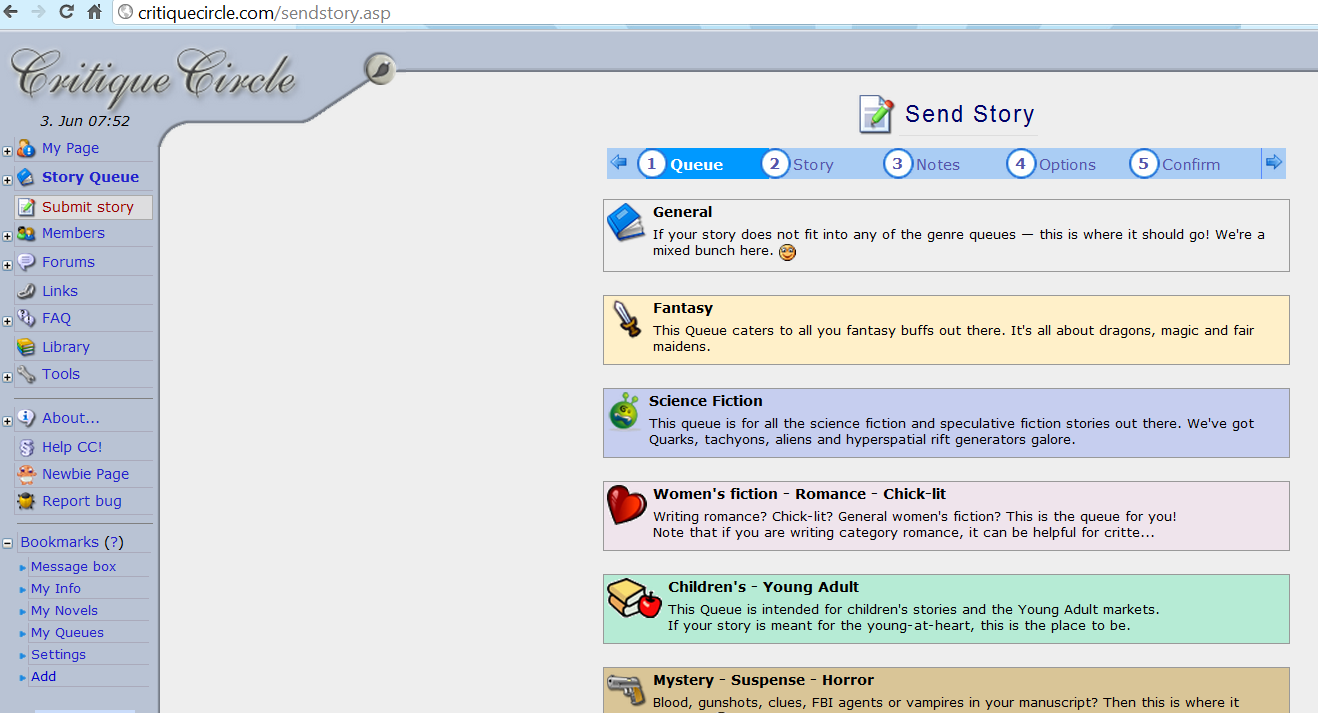Viewport: 1318px width, 713px height.
Task: Go back using the wizard left arrow
Action: coord(619,162)
